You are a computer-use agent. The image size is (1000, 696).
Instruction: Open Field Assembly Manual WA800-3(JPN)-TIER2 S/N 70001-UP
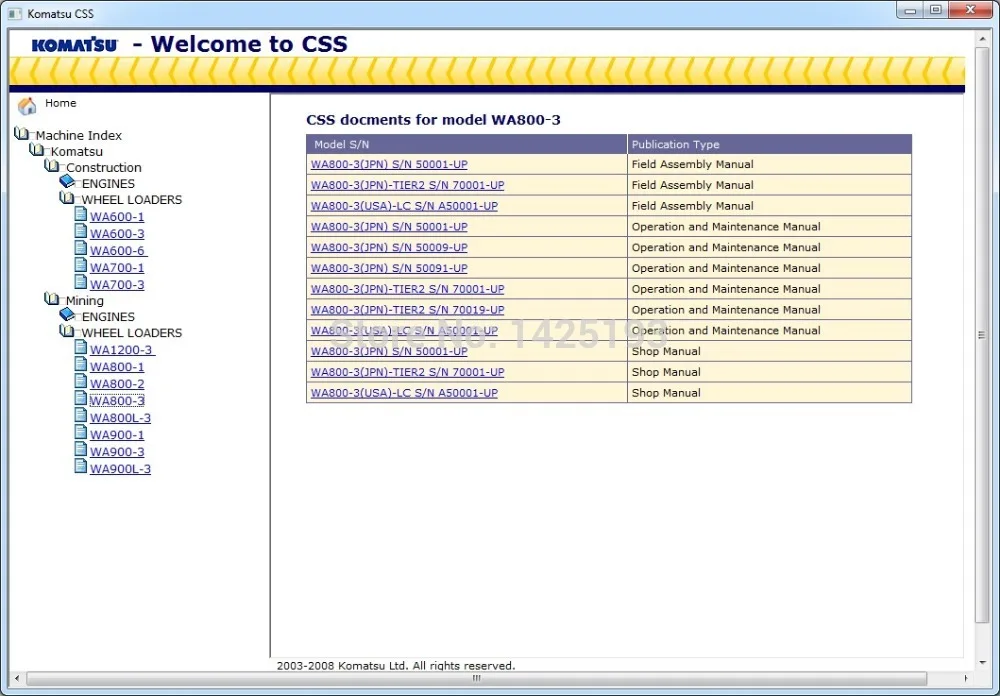[x=408, y=185]
